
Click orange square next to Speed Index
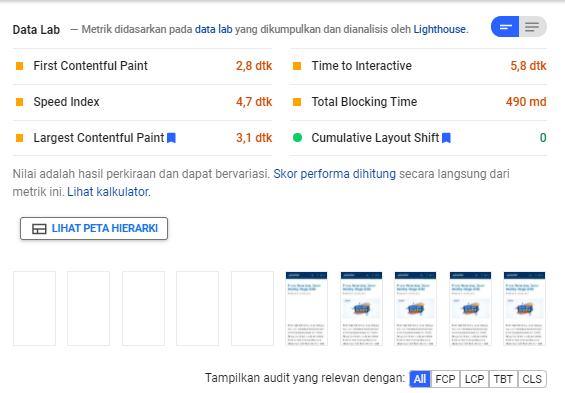click(x=19, y=102)
